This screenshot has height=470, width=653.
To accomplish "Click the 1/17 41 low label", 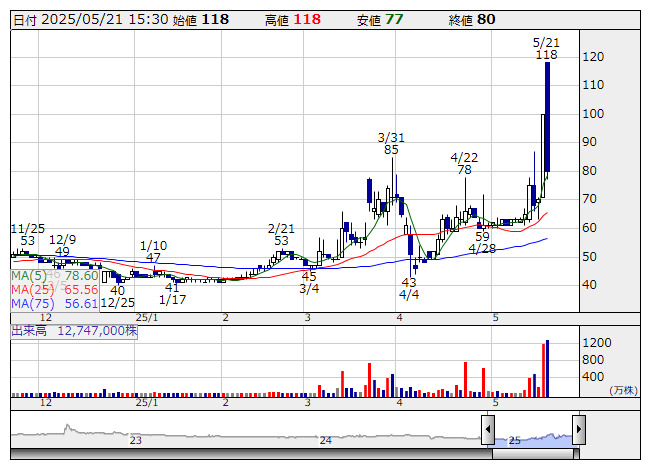I will pos(172,293).
